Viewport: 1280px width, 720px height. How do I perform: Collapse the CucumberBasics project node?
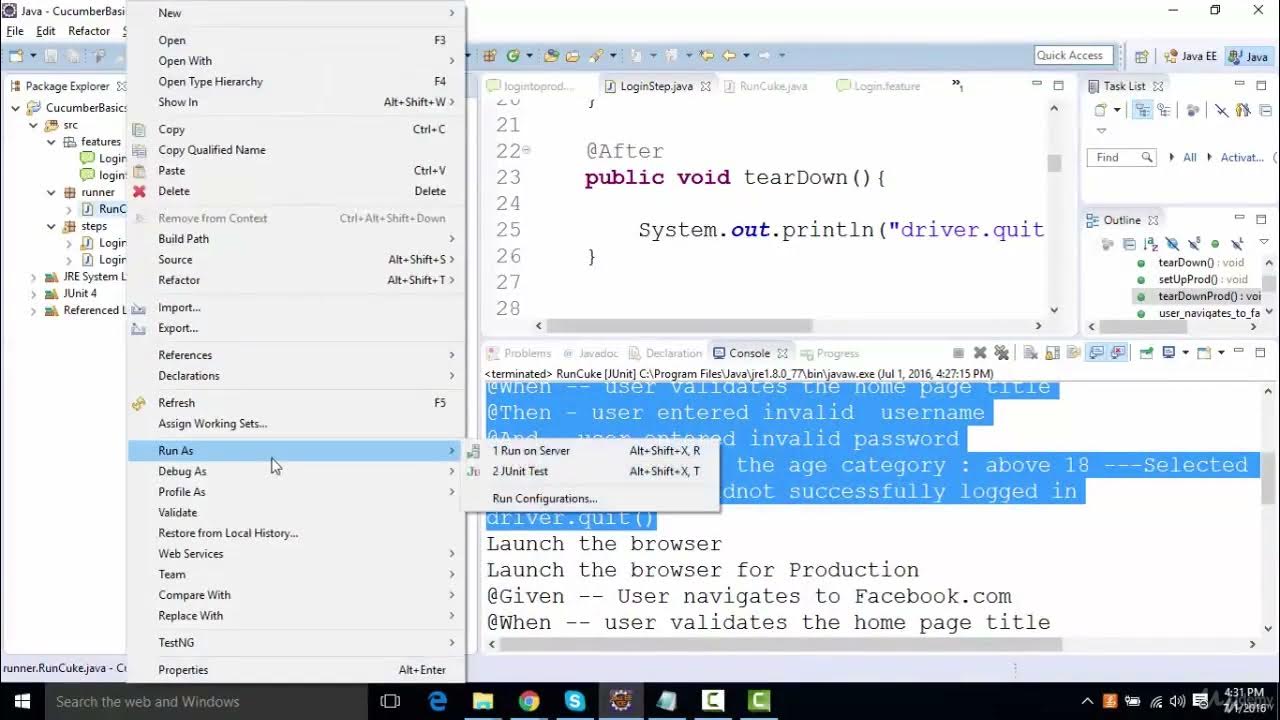[x=16, y=108]
